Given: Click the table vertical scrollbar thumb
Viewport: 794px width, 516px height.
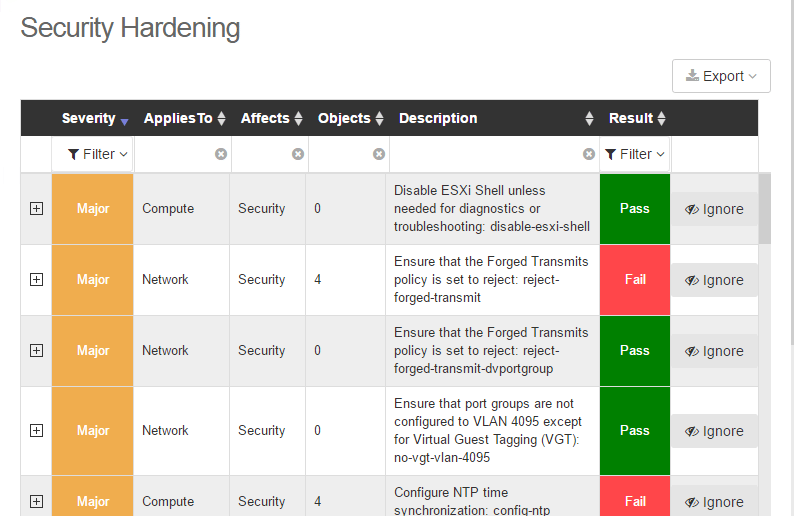Looking at the screenshot, I should [x=765, y=208].
